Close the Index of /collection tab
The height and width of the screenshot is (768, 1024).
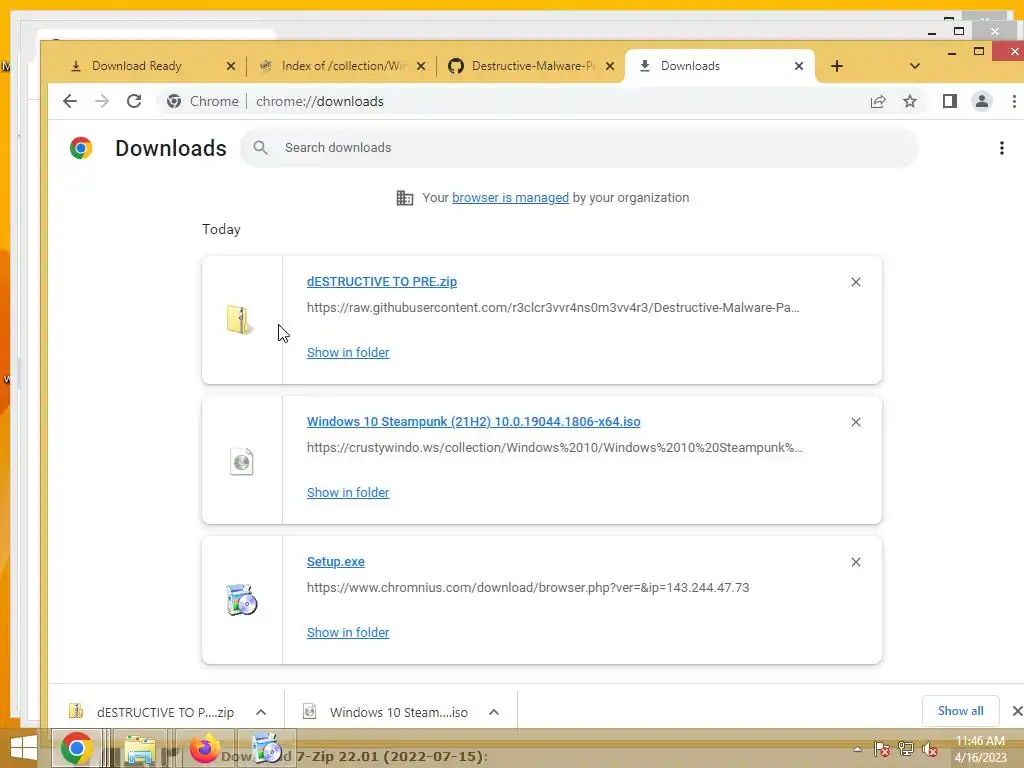pos(421,66)
